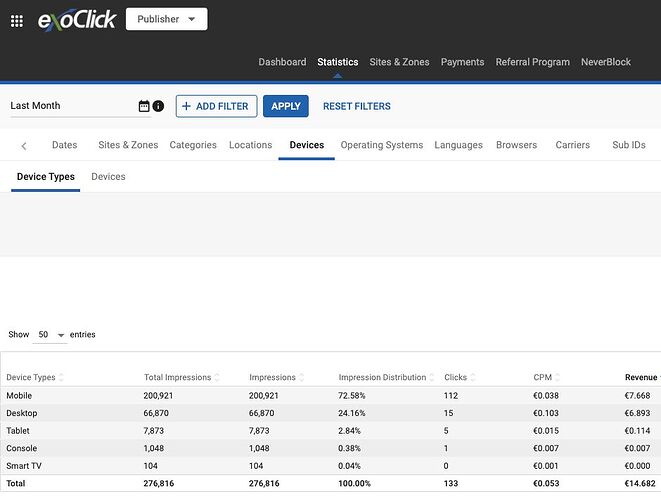The image size is (661, 499).
Task: Click the ADD FILTER button
Action: tap(216, 106)
